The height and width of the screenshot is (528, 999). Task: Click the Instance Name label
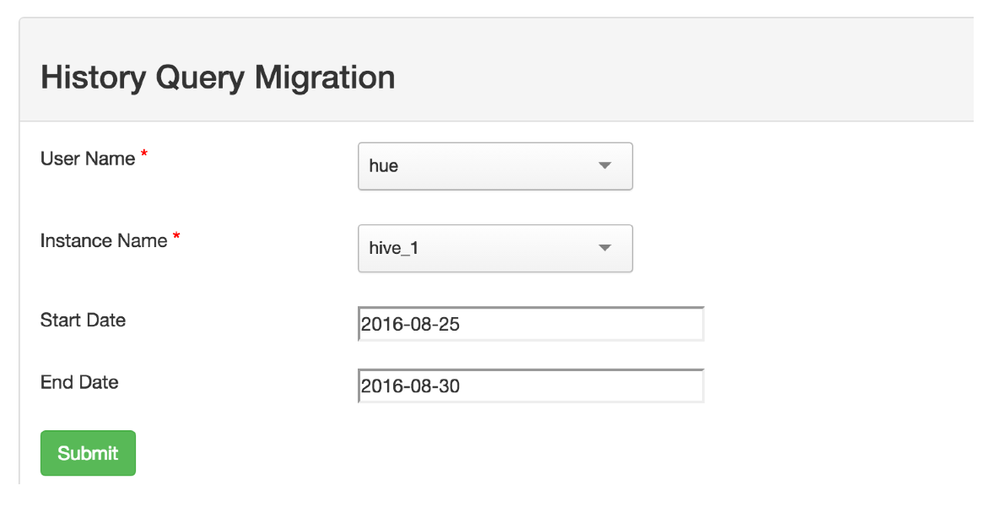(x=103, y=241)
